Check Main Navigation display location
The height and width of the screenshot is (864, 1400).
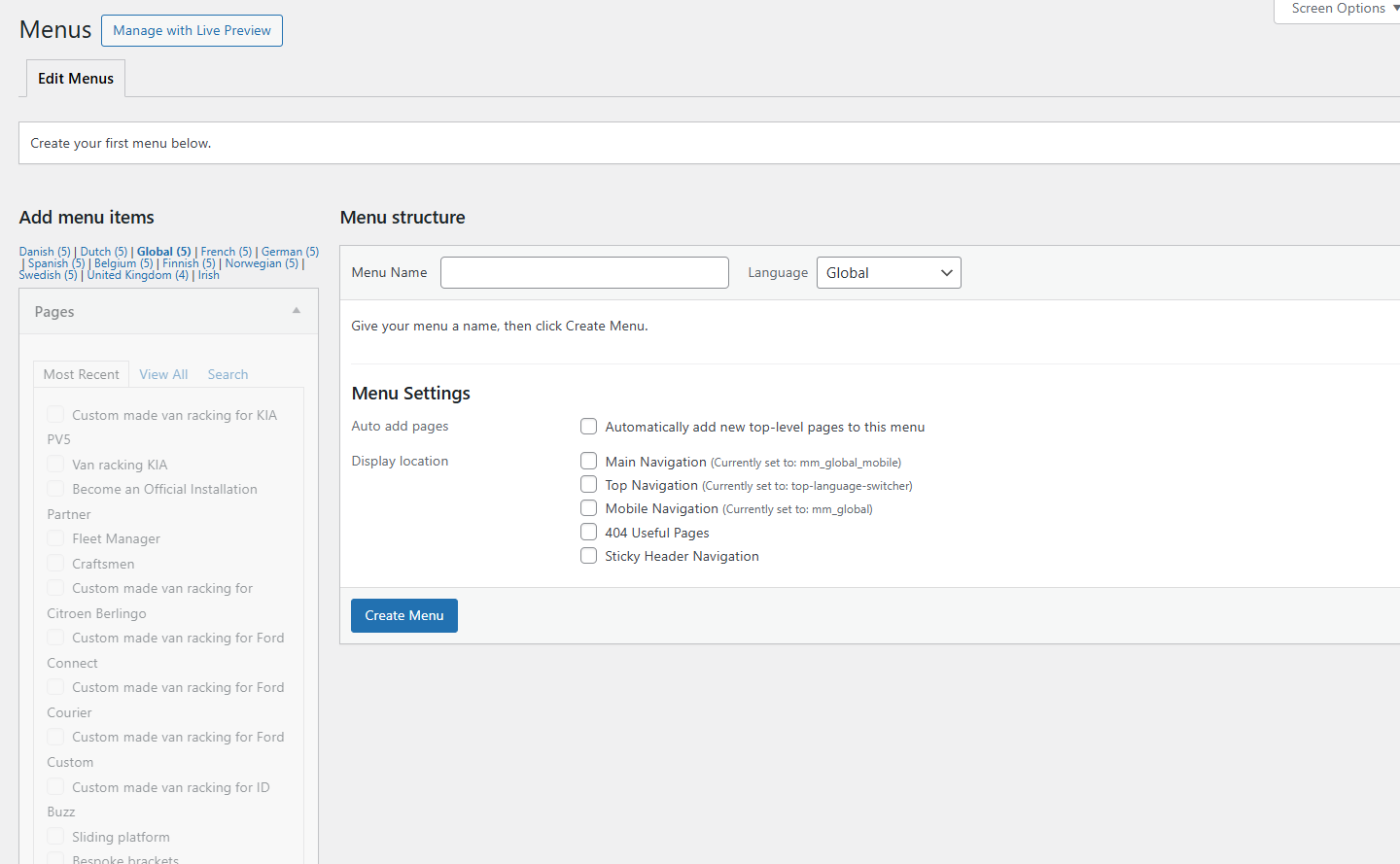588,462
